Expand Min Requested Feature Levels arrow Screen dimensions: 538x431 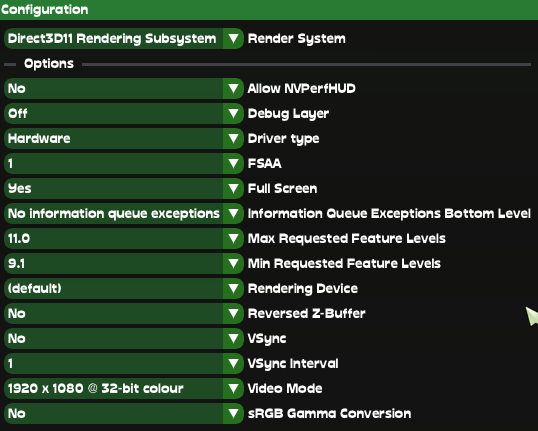point(233,264)
